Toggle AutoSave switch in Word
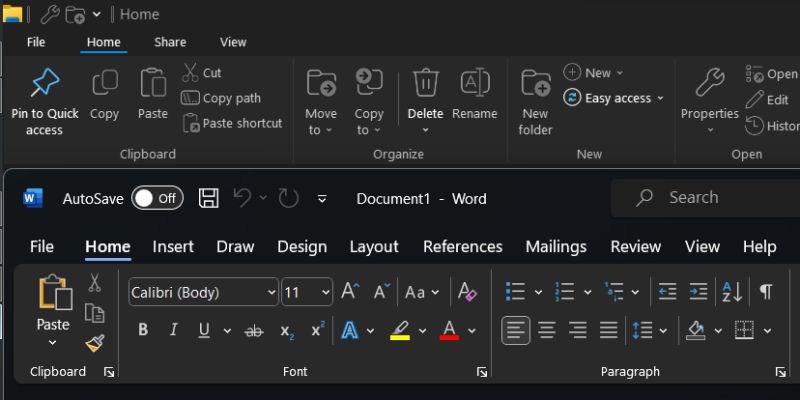Viewport: 800px width, 400px height. (x=157, y=198)
